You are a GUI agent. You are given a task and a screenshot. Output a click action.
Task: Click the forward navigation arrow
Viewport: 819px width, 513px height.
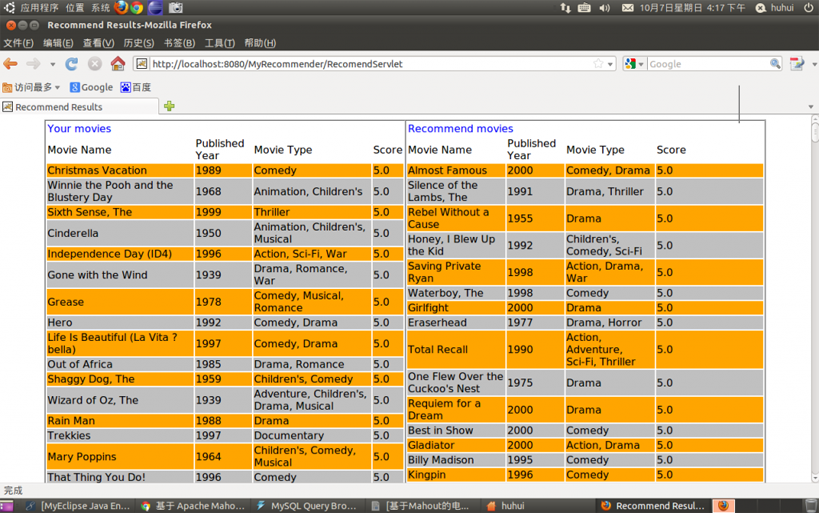33,64
